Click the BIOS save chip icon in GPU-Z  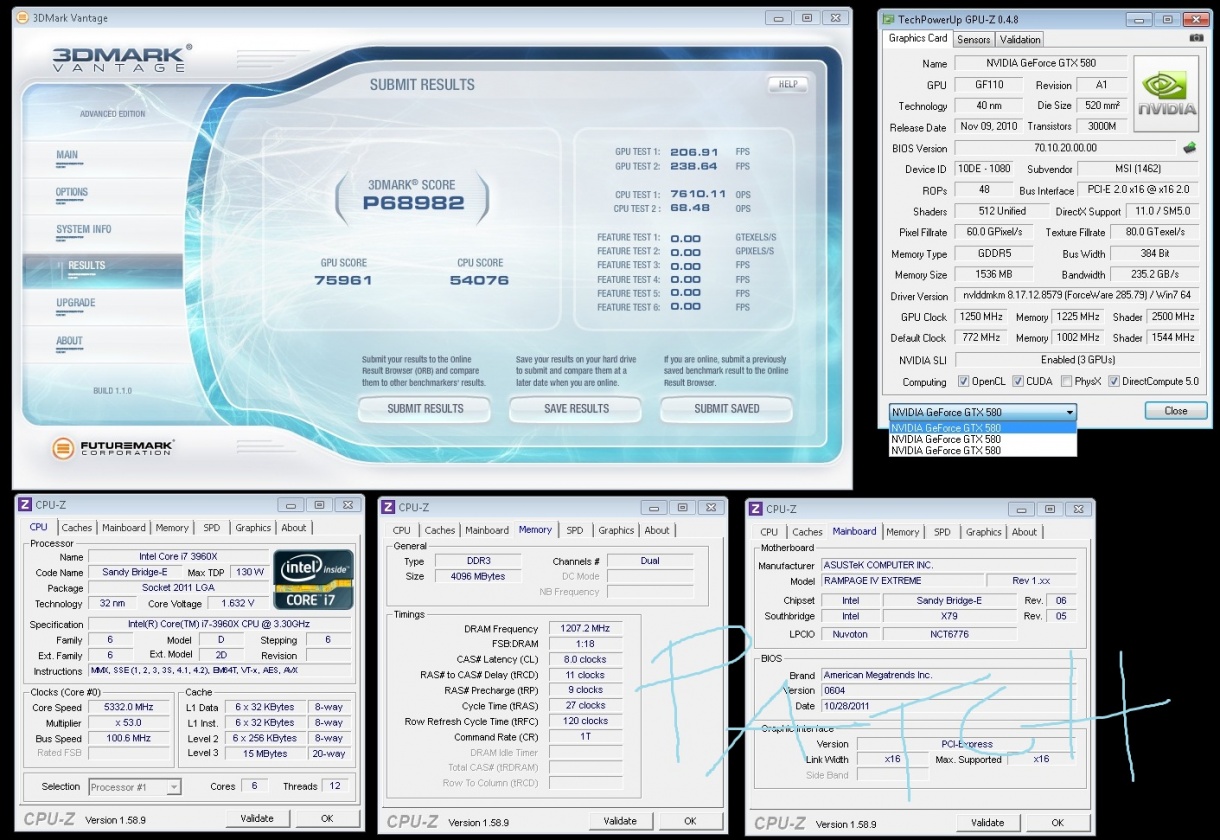[1189, 148]
